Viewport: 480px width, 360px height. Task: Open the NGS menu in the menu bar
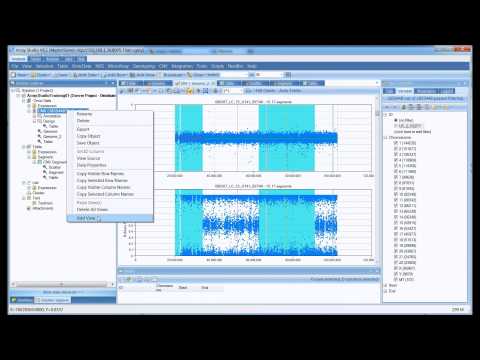click(x=100, y=66)
